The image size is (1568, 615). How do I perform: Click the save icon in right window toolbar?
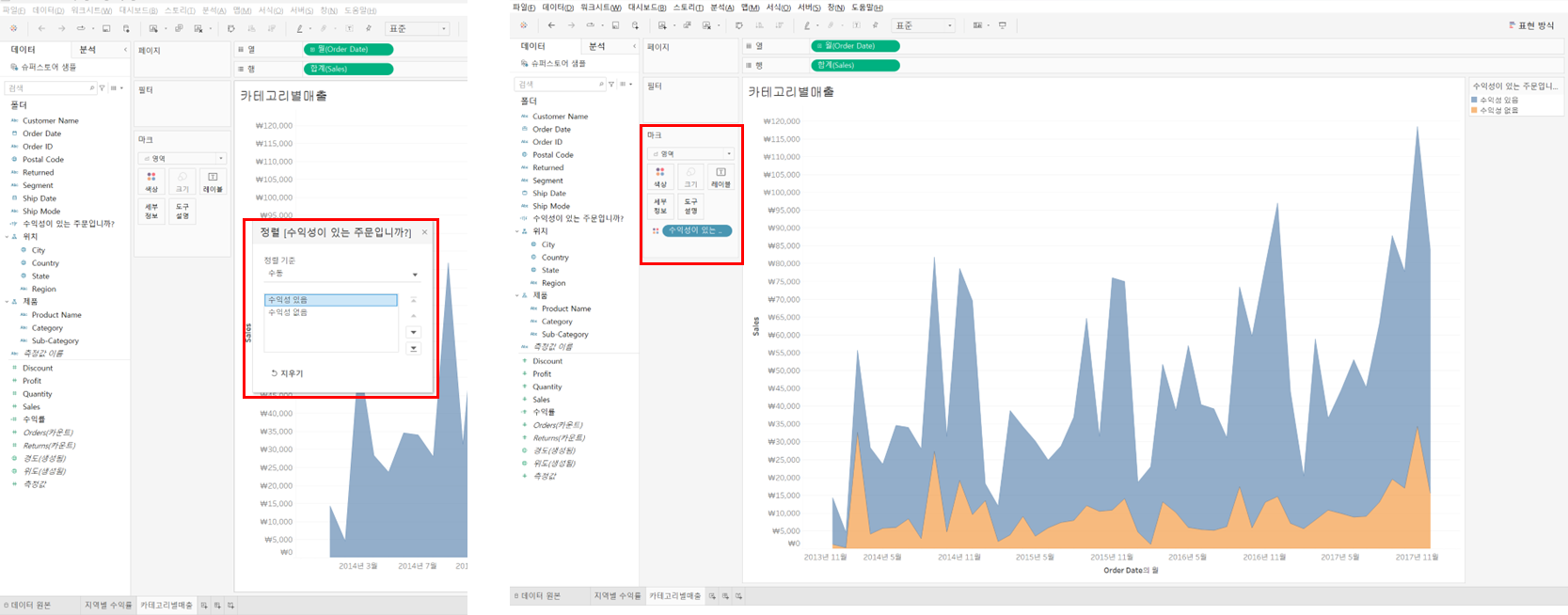[x=615, y=25]
